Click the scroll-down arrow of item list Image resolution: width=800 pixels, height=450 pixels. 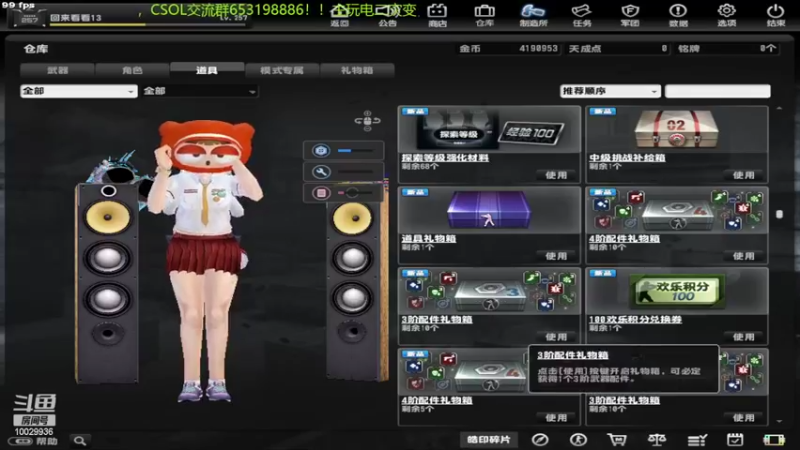(779, 421)
